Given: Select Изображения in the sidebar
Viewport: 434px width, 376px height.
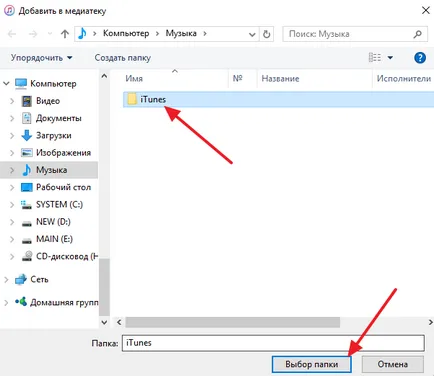Looking at the screenshot, I should click(63, 153).
